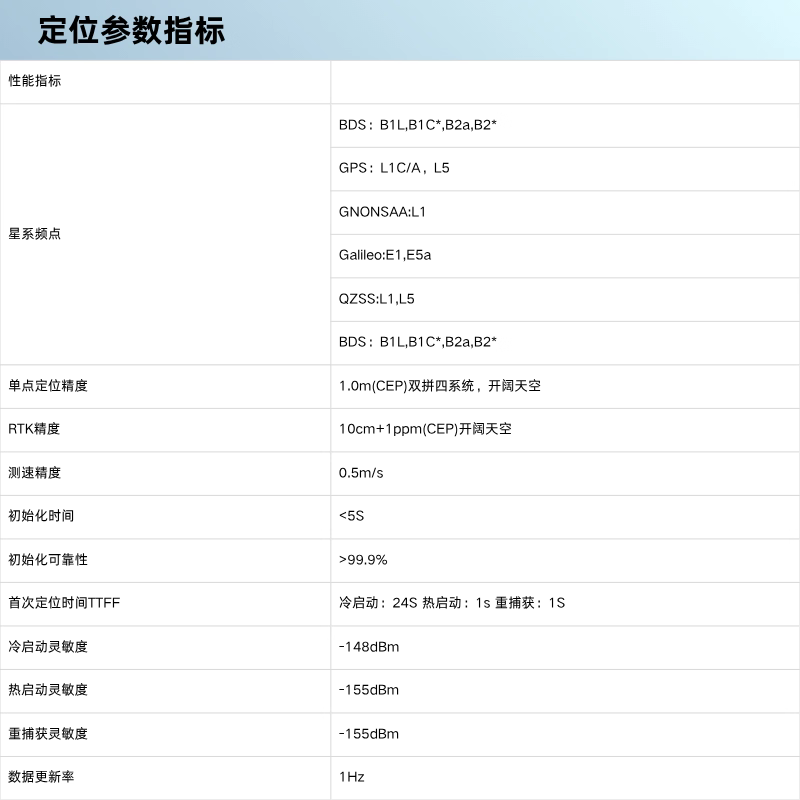Click the 星系频点 row label
The image size is (800, 800).
pos(35,234)
